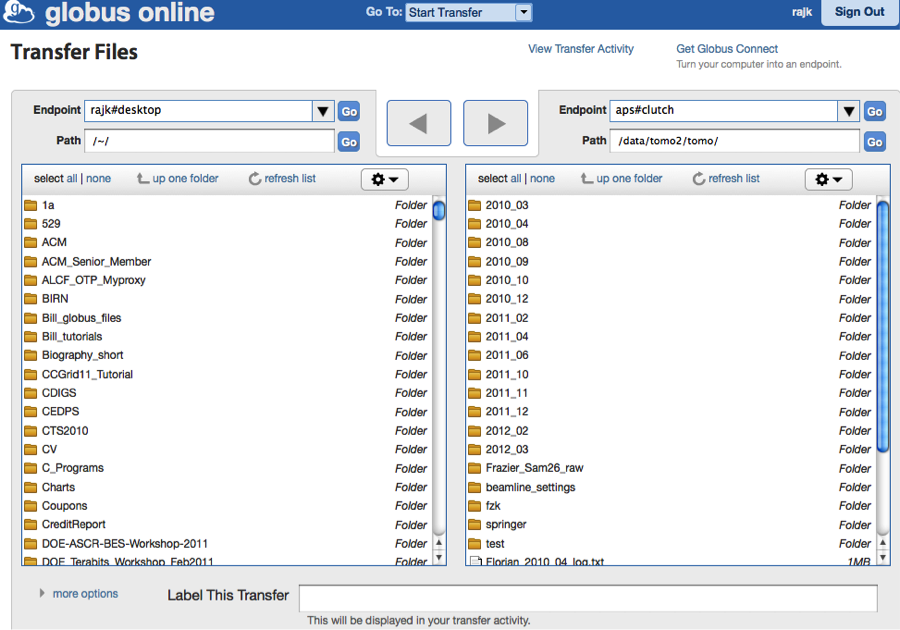Image resolution: width=900 pixels, height=630 pixels.
Task: Select the 2010_03 folder icon
Action: coord(475,205)
